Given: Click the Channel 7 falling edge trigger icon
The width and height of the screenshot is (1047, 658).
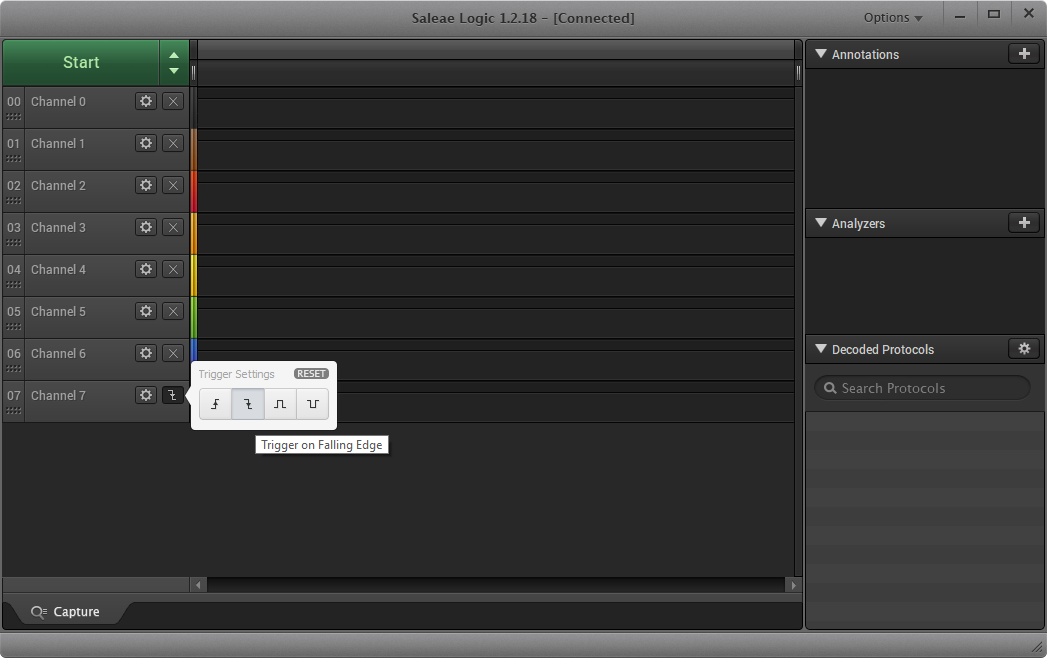Looking at the screenshot, I should click(x=173, y=395).
